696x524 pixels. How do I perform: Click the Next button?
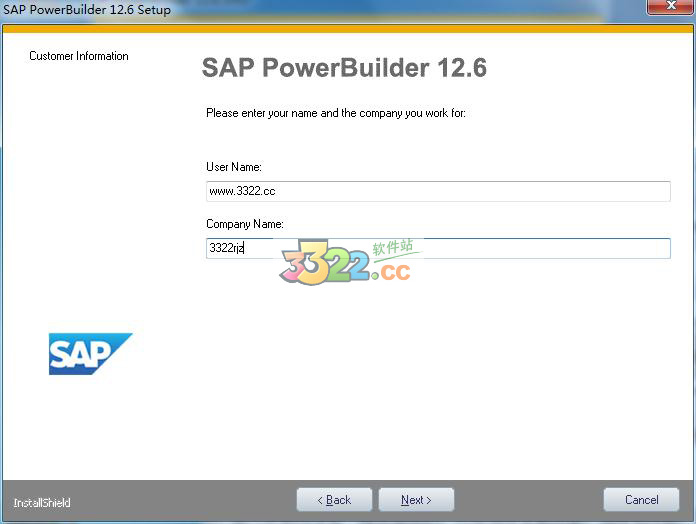(416, 500)
